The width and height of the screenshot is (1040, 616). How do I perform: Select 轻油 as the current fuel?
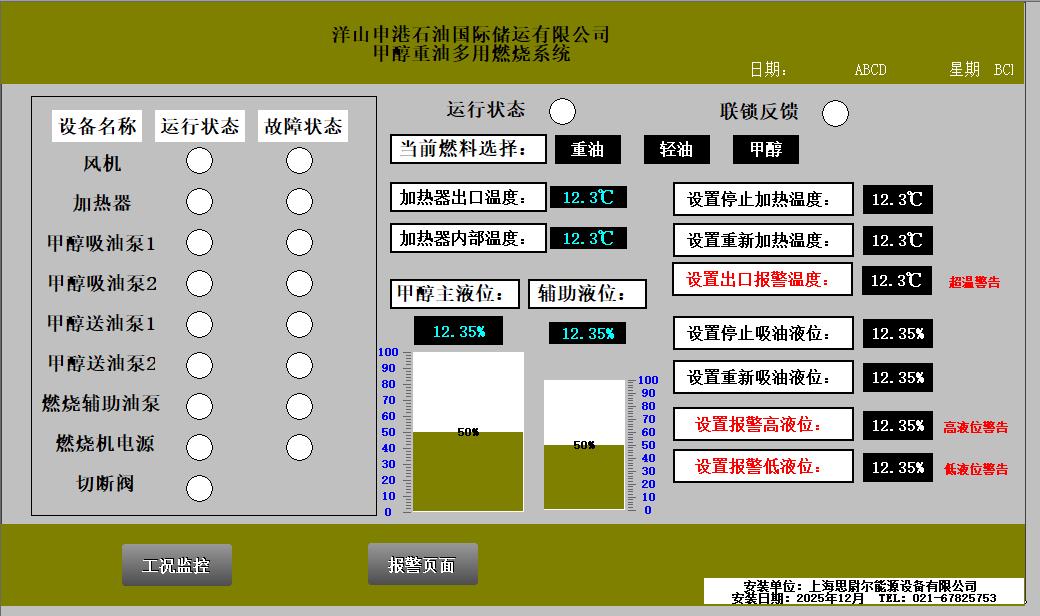676,149
